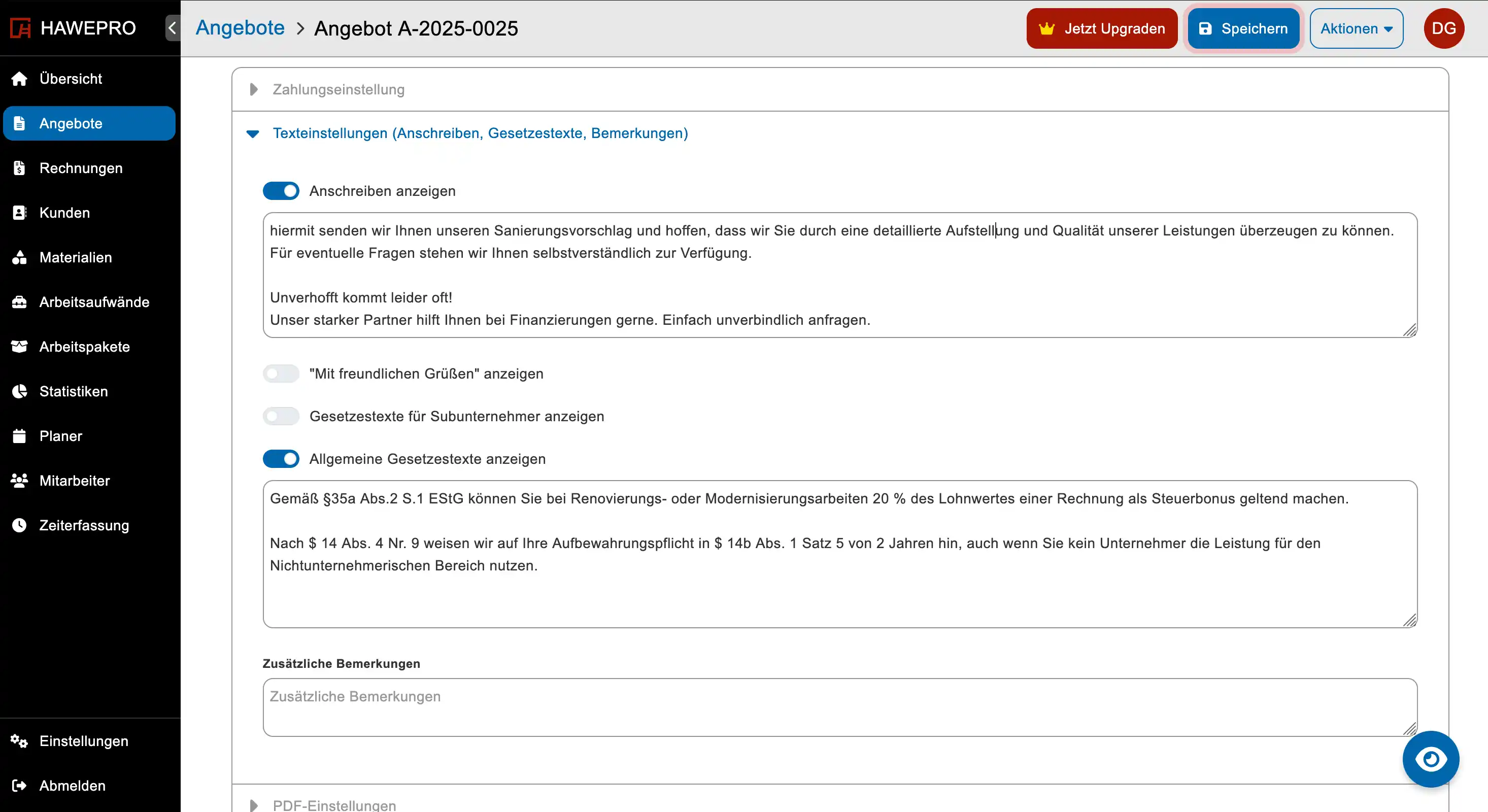Open Arbeitsaufwände in the sidebar

(x=89, y=302)
